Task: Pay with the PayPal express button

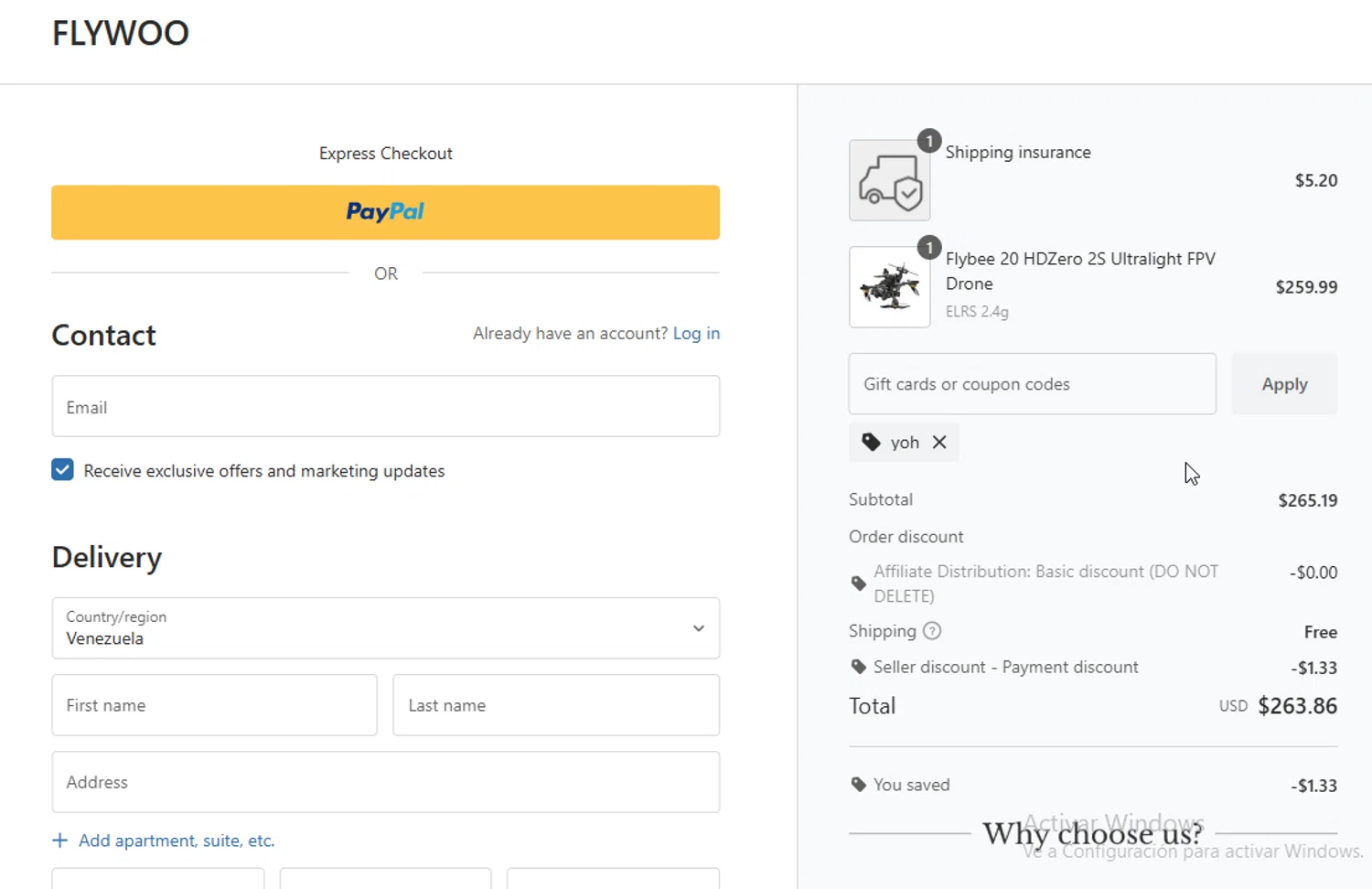Action: click(385, 212)
